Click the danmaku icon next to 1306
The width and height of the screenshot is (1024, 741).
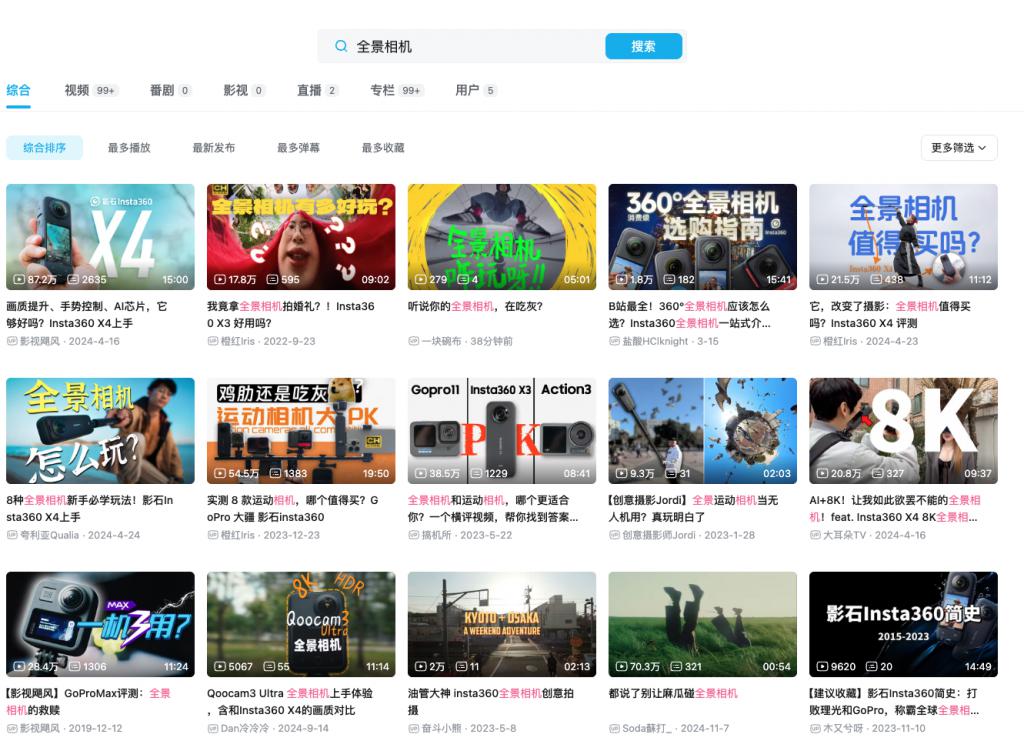(x=74, y=667)
